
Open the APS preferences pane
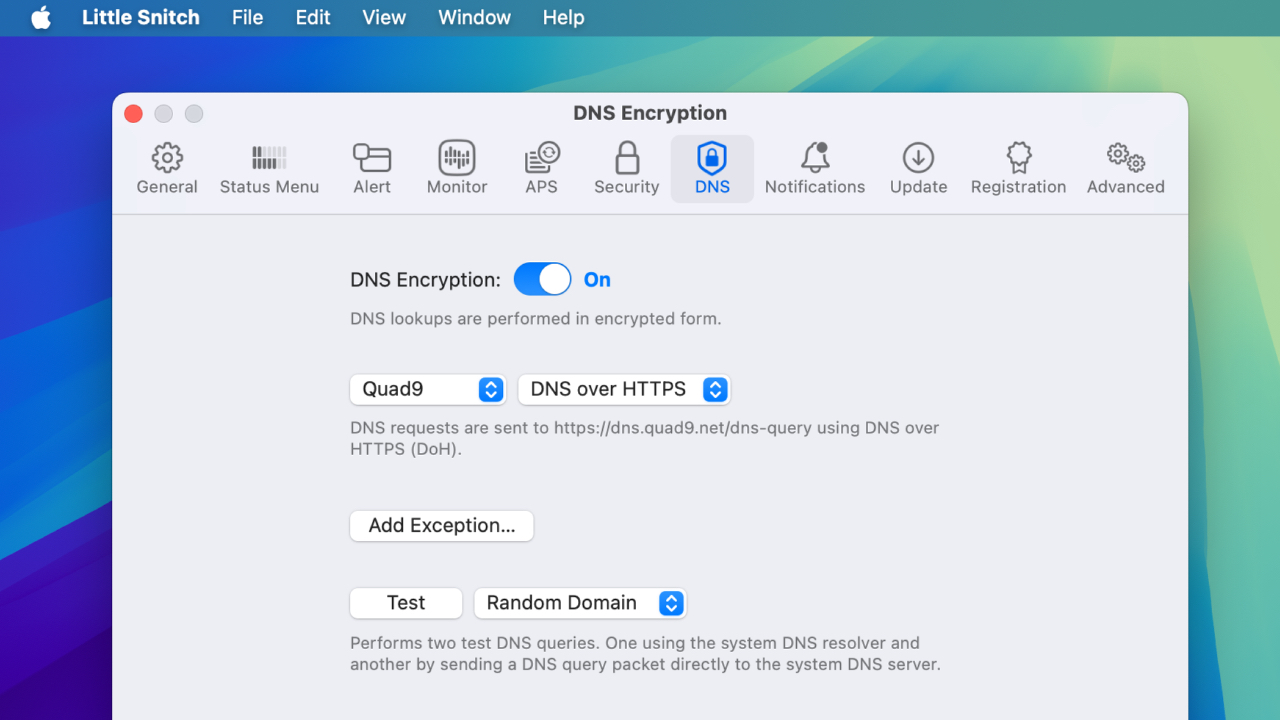pyautogui.click(x=541, y=169)
